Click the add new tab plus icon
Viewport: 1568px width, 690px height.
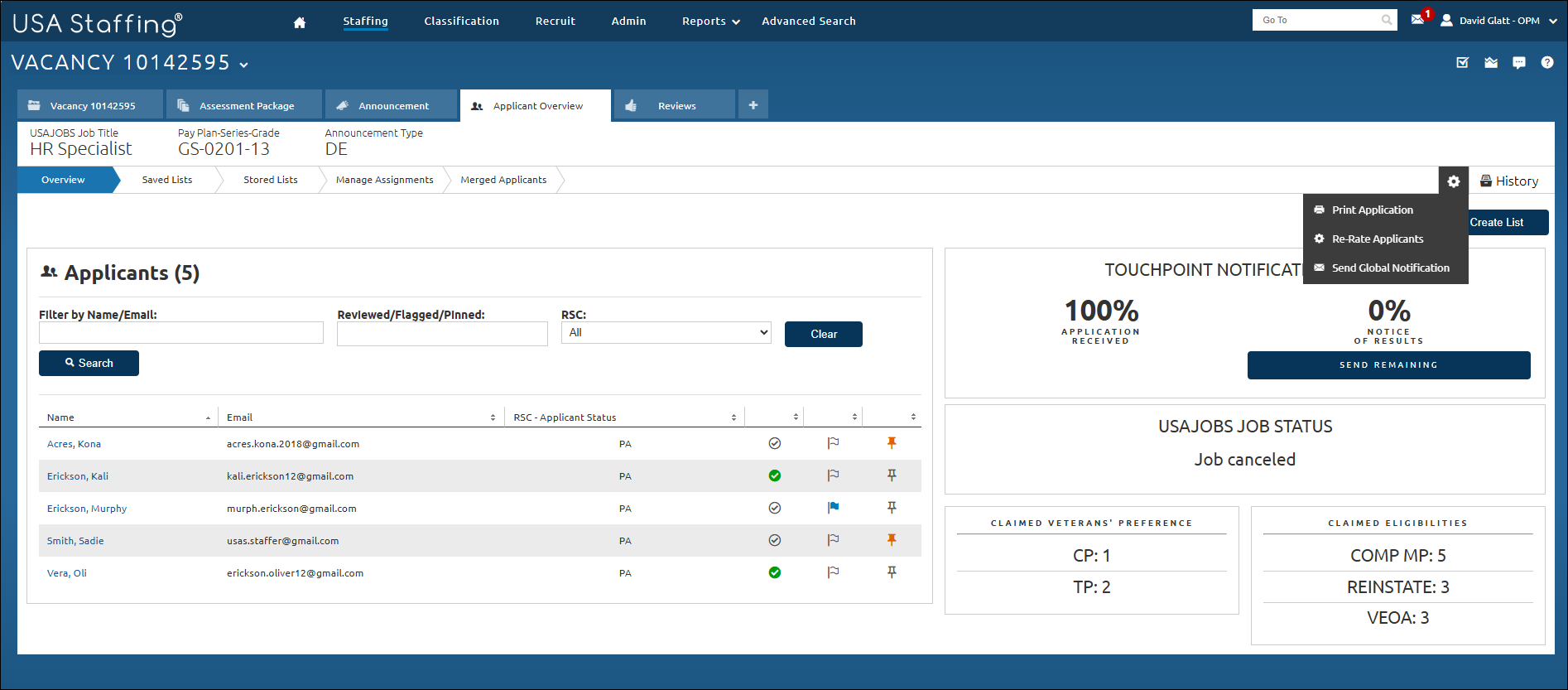click(753, 105)
